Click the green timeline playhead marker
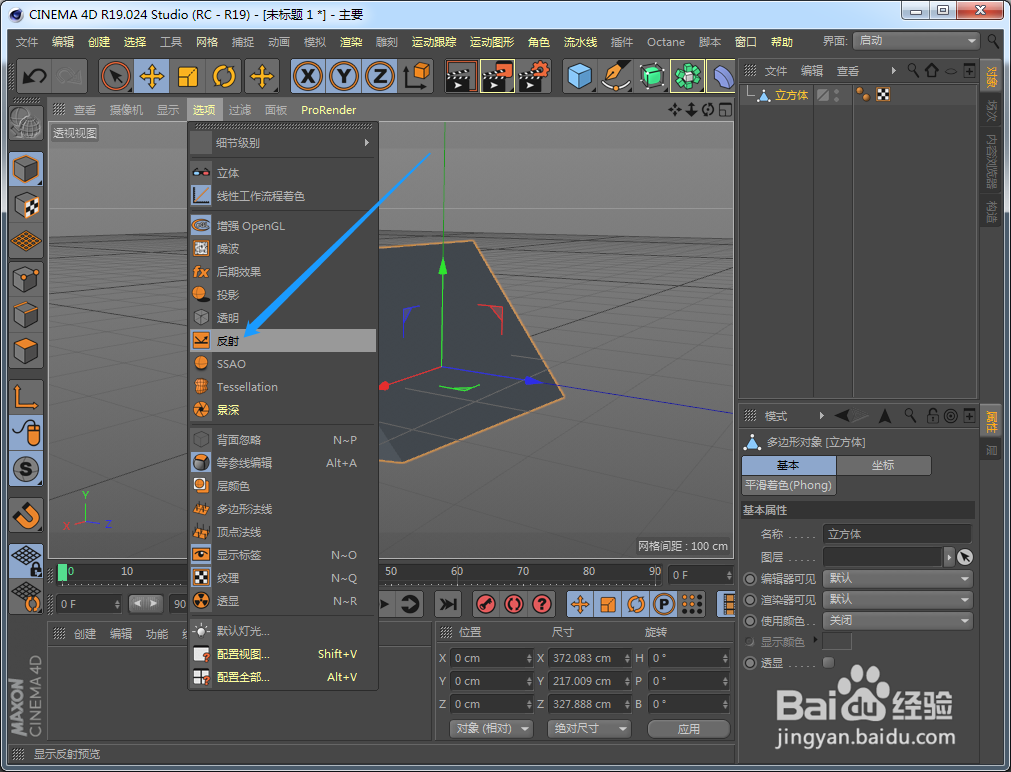This screenshot has width=1011, height=772. click(63, 572)
